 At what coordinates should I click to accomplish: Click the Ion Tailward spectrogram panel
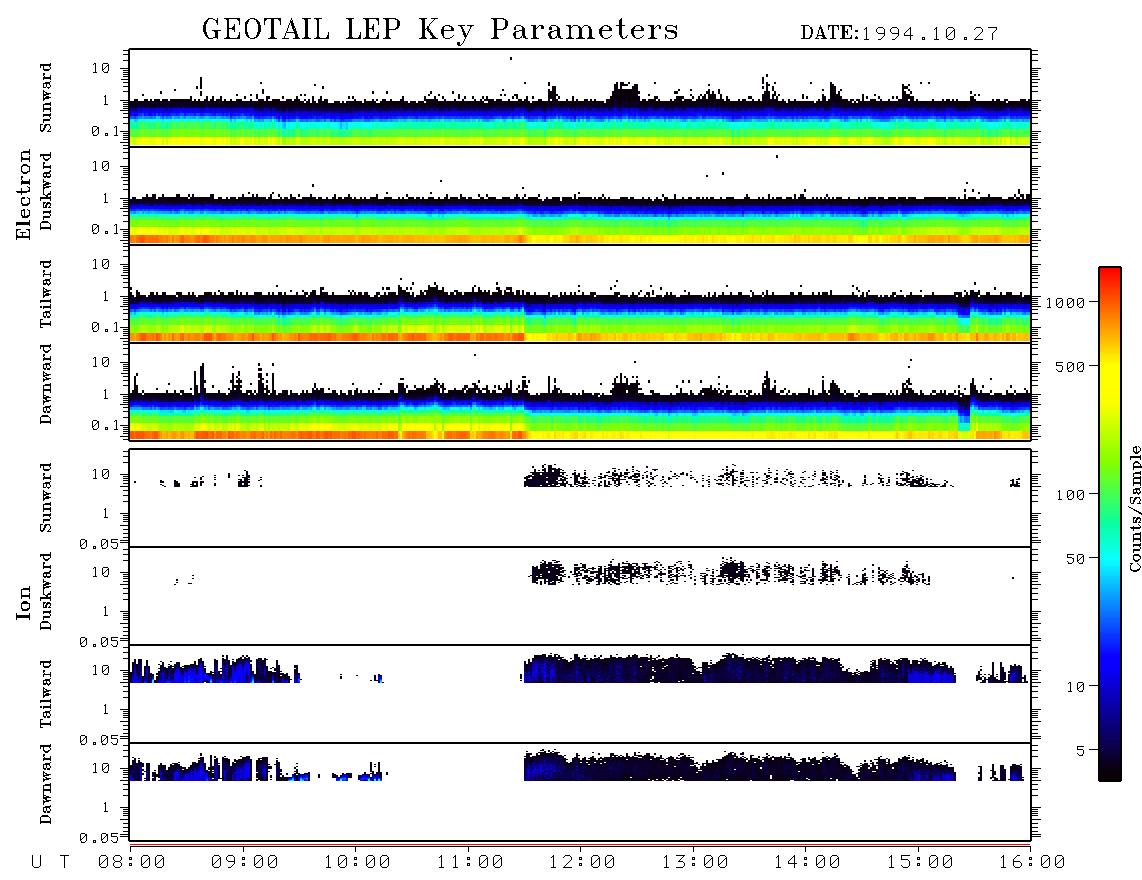point(580,694)
